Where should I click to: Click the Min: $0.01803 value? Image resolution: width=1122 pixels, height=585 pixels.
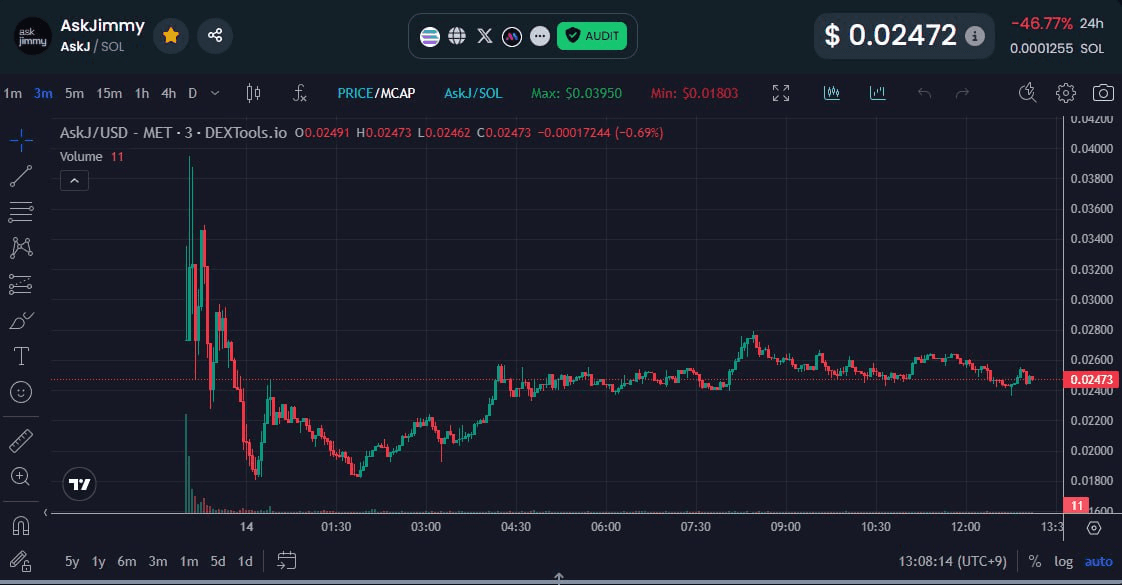tap(694, 94)
